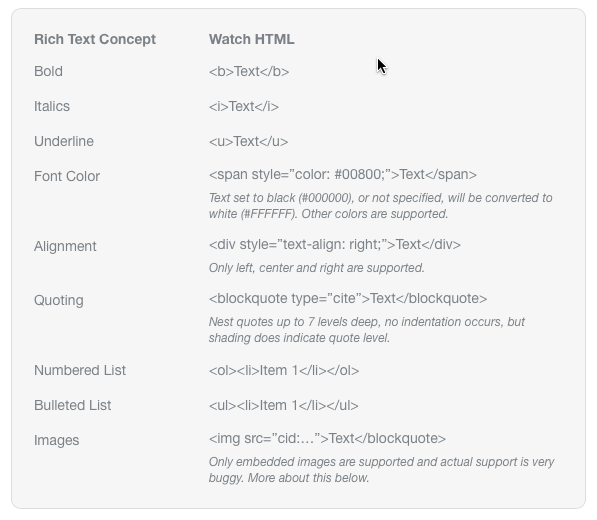Click the div text-align right code sample
Viewport: 597px width, 520px height.
[335, 244]
